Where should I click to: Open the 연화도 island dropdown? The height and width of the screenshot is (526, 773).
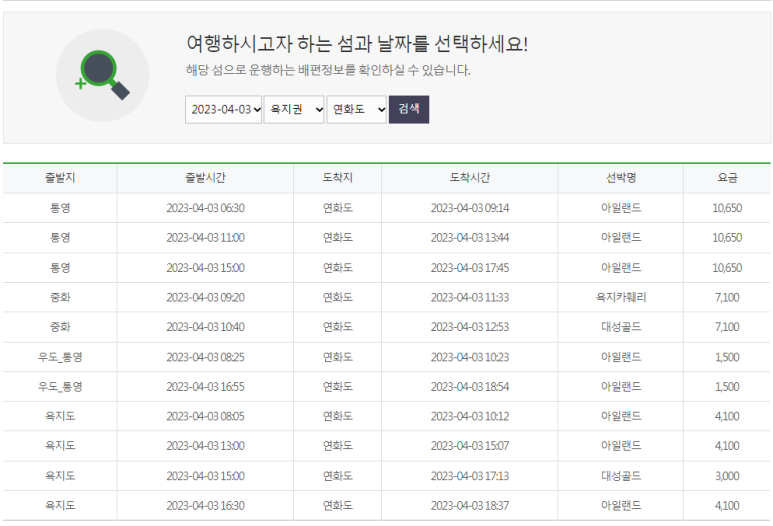click(x=356, y=109)
